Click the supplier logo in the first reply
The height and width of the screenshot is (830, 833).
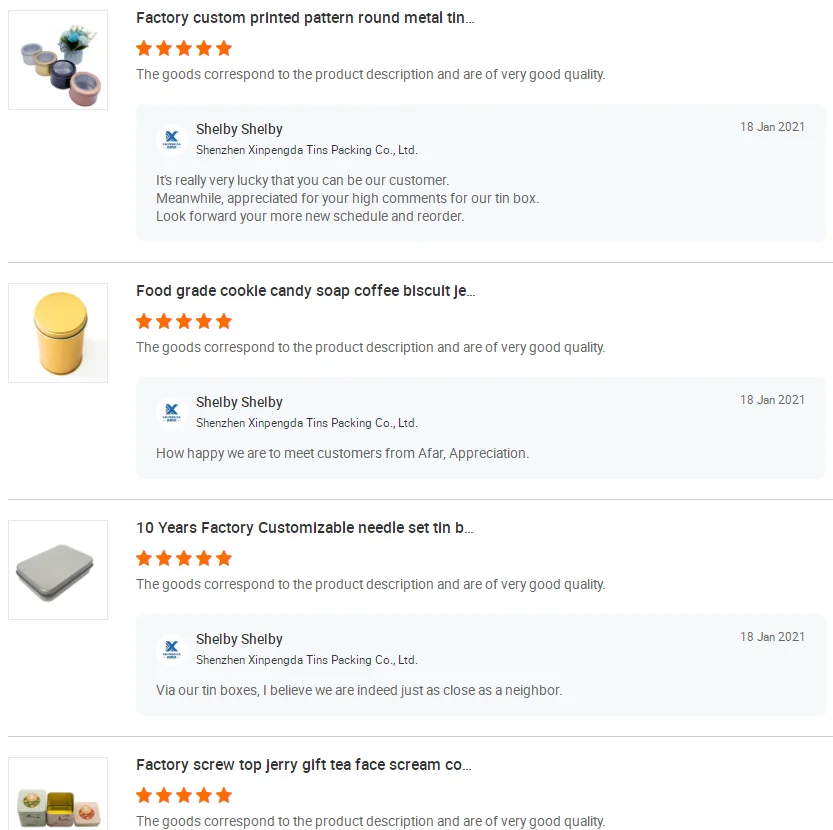click(x=172, y=139)
